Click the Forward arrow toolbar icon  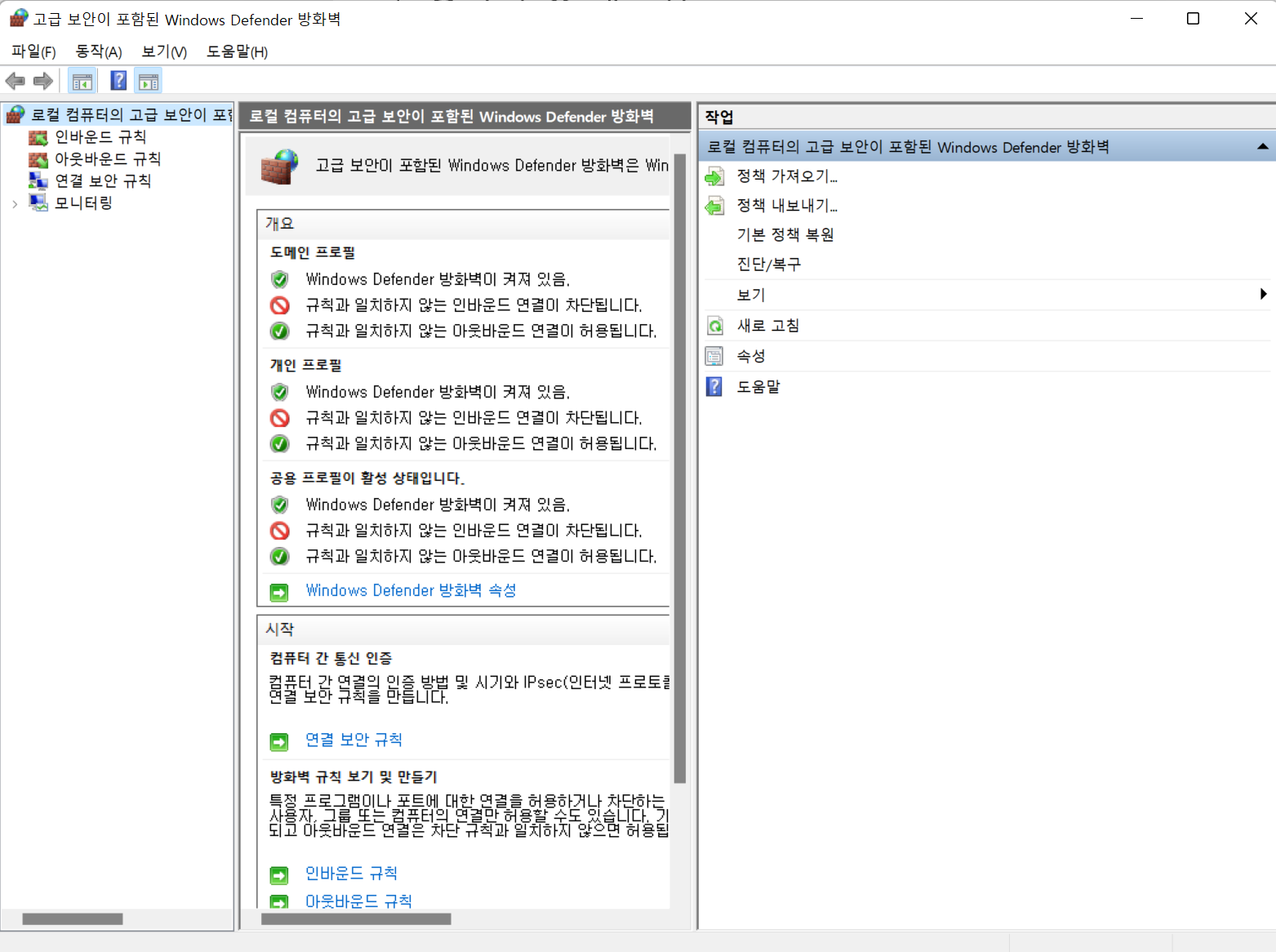tap(43, 81)
